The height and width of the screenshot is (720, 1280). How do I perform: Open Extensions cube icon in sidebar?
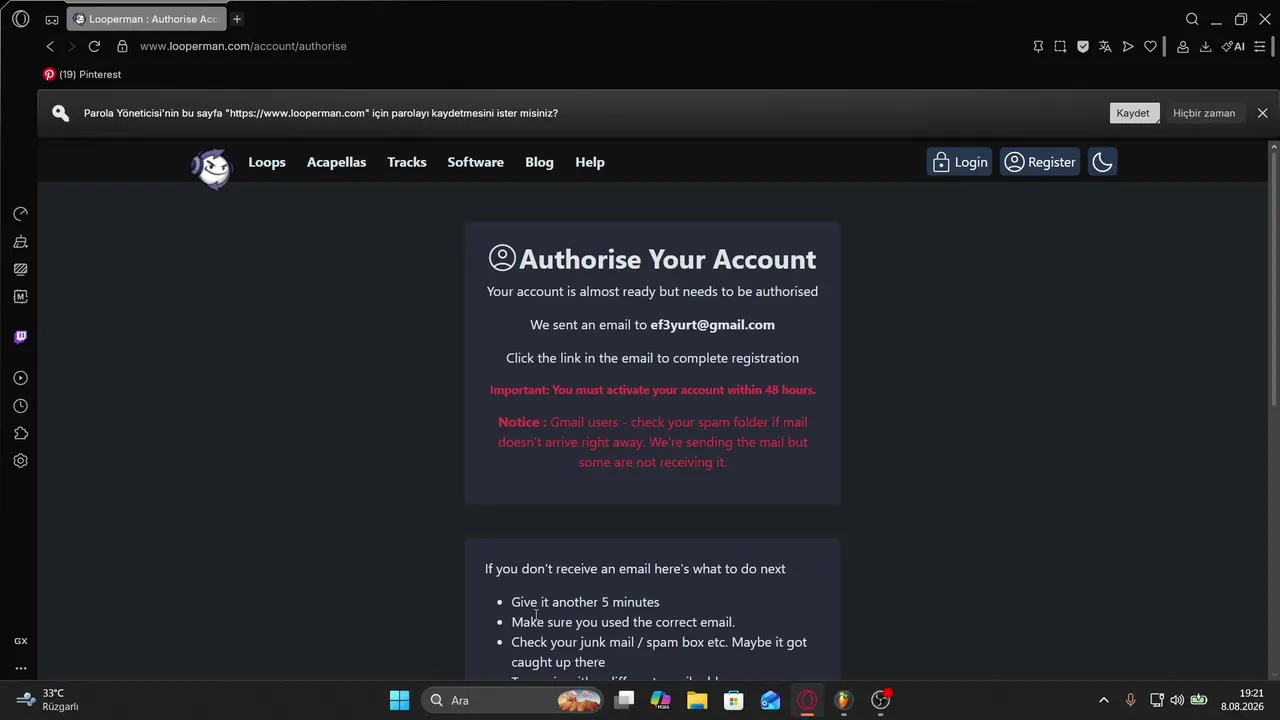tap(20, 433)
